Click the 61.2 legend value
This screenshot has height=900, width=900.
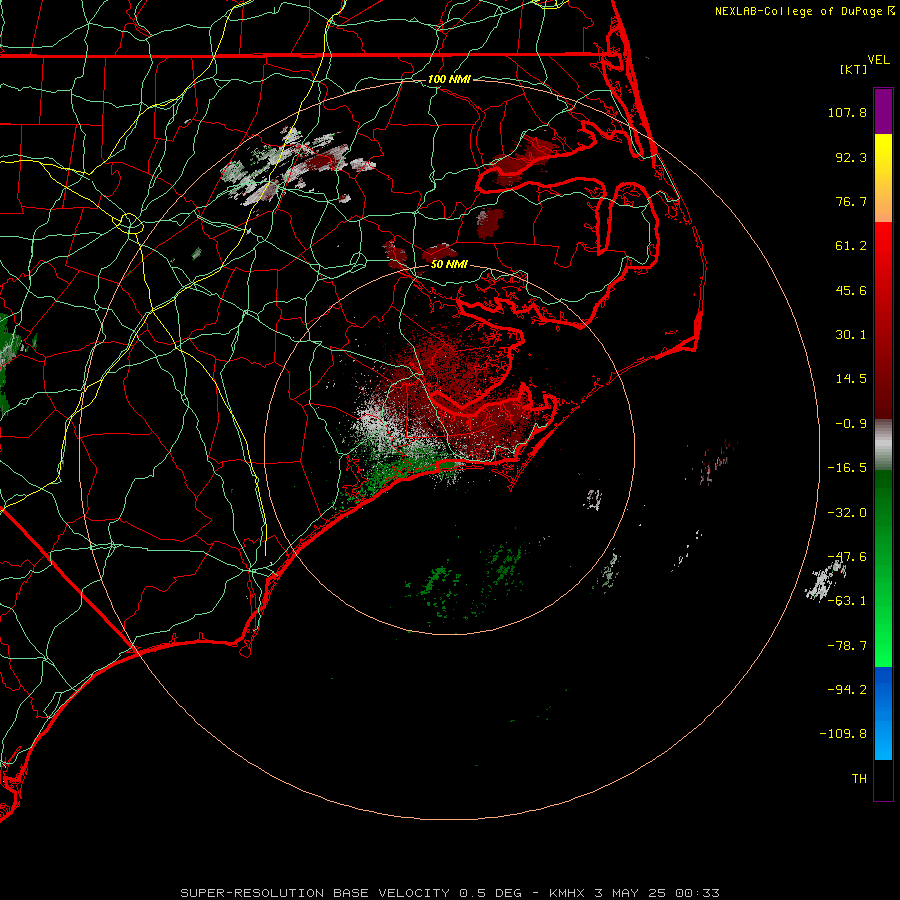click(851, 246)
